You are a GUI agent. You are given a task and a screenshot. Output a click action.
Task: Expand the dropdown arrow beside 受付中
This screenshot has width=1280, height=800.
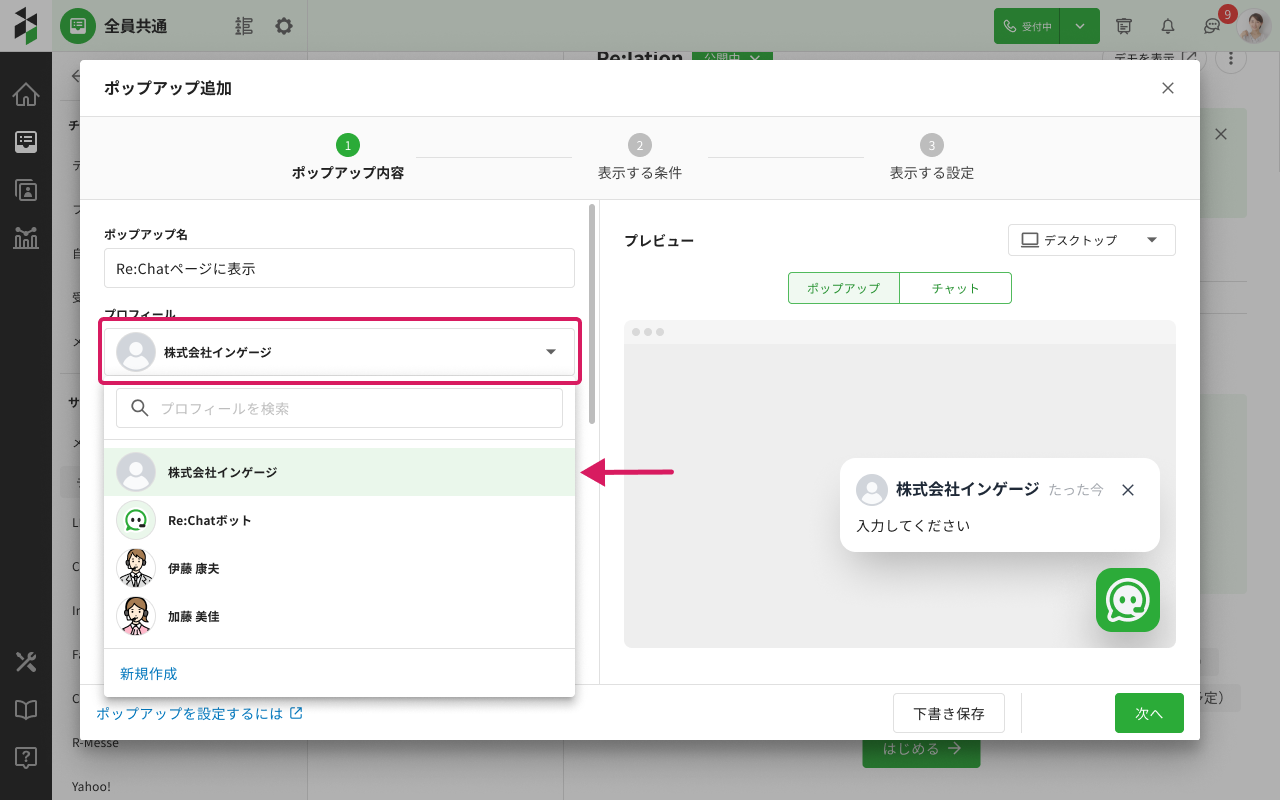(1080, 26)
